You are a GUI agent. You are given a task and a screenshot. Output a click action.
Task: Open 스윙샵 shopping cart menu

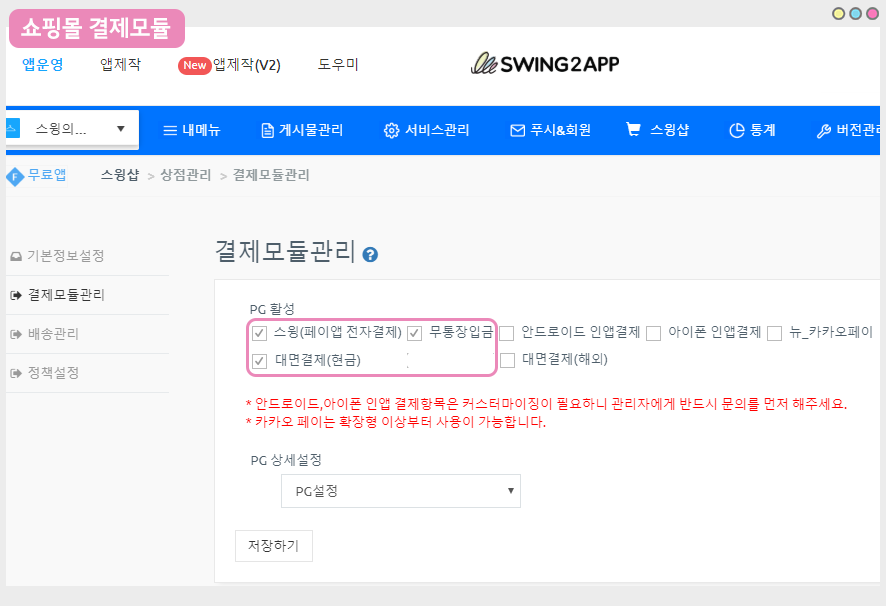point(656,130)
